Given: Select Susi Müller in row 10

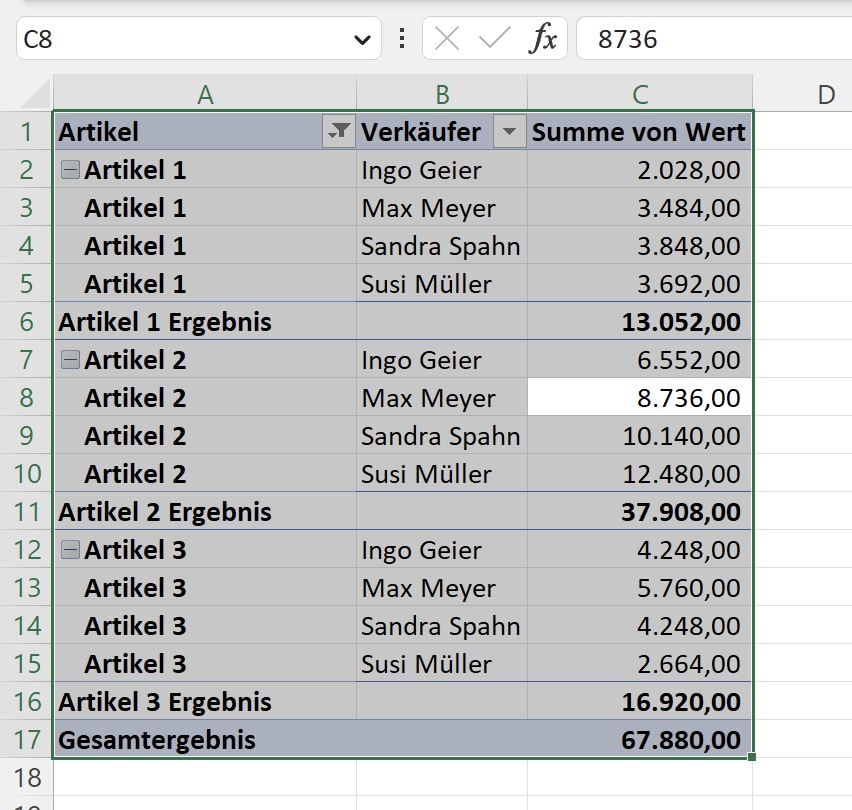Looking at the screenshot, I should [x=442, y=474].
